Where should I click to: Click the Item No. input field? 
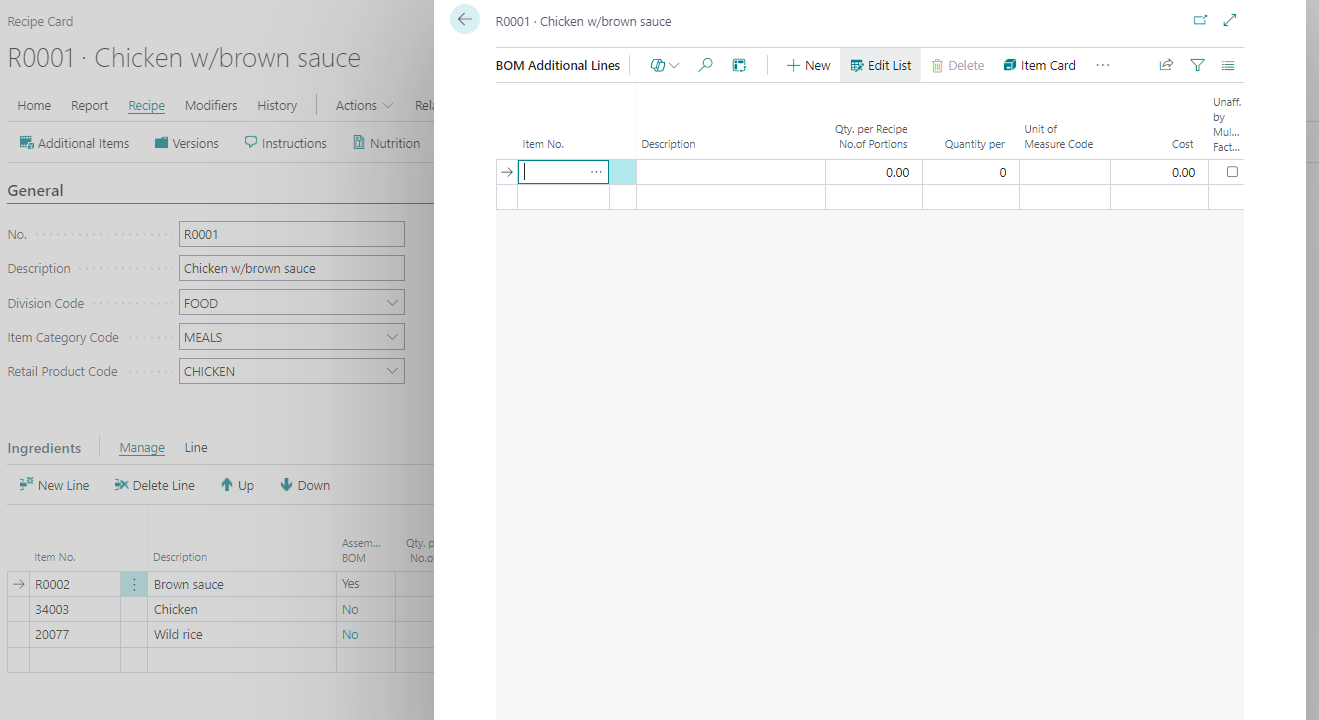click(555, 172)
